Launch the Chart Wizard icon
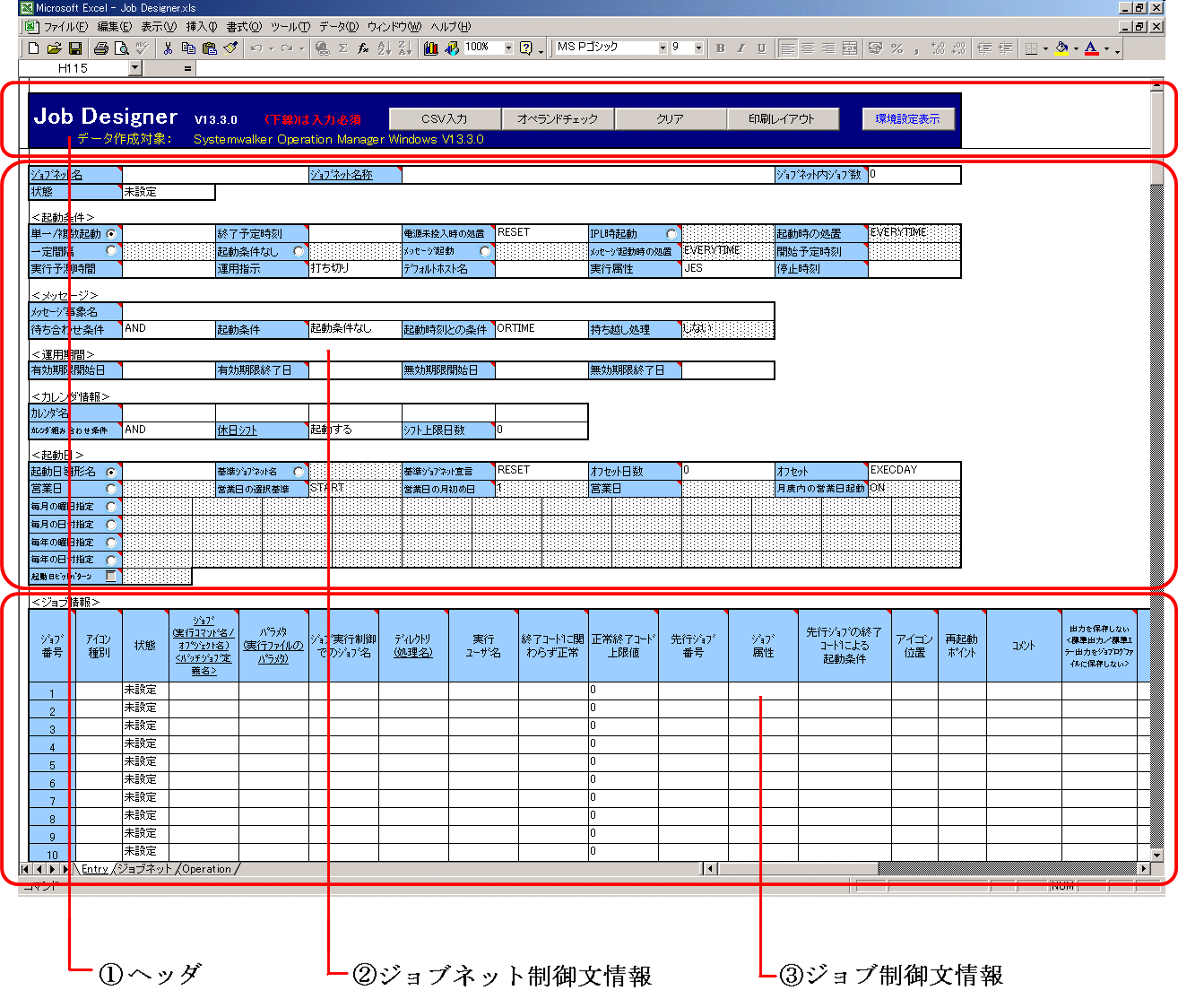This screenshot has width=1178, height=1008. [430, 48]
